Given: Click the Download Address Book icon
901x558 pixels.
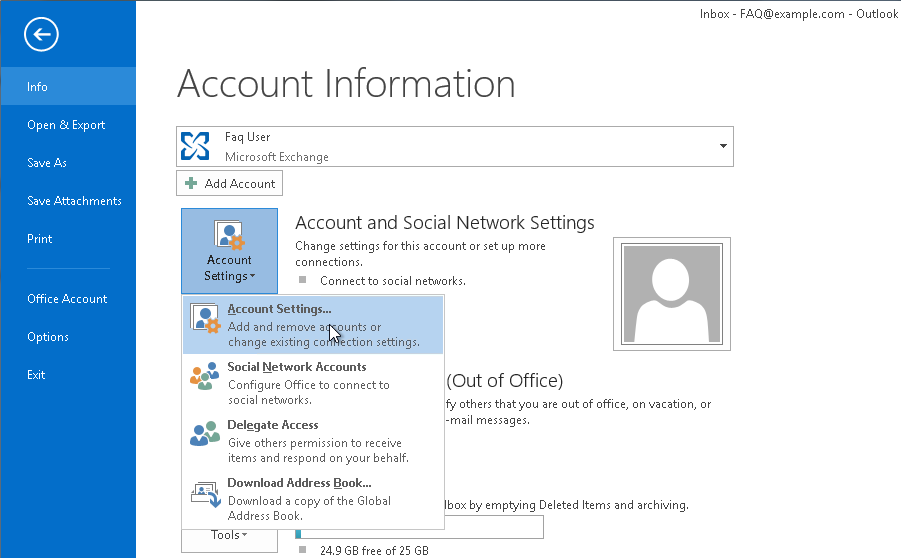Looking at the screenshot, I should pyautogui.click(x=206, y=494).
